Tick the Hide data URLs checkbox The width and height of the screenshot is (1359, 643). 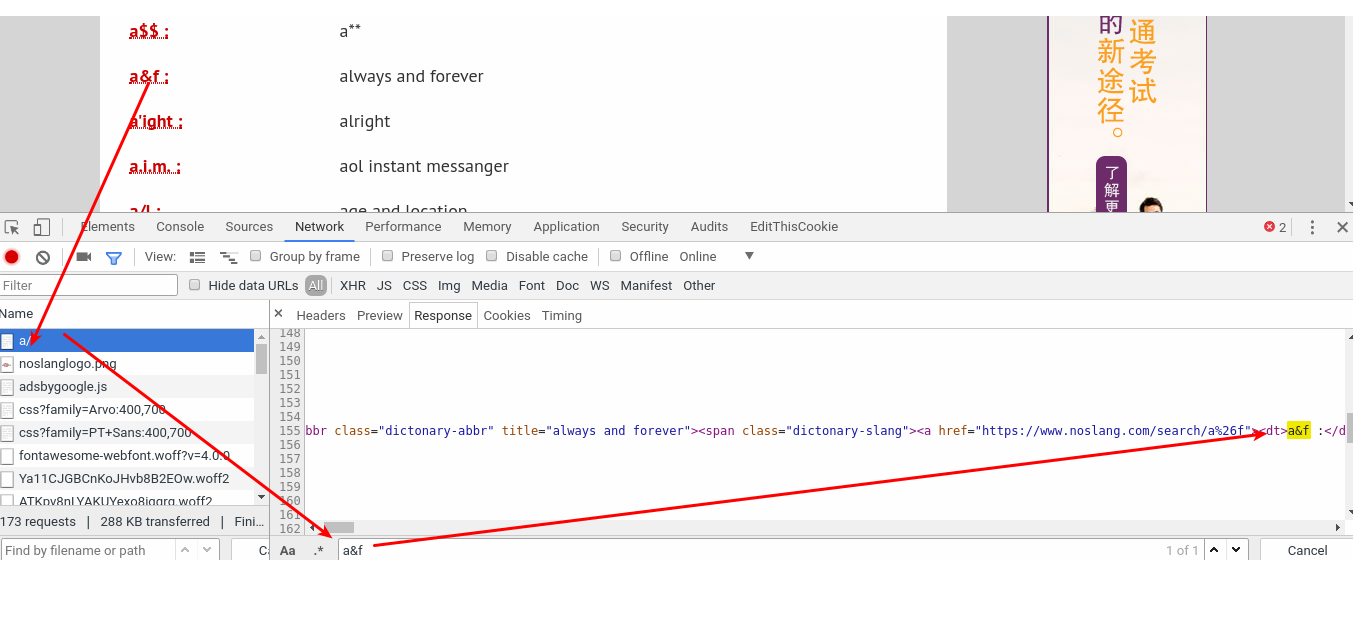pos(195,285)
